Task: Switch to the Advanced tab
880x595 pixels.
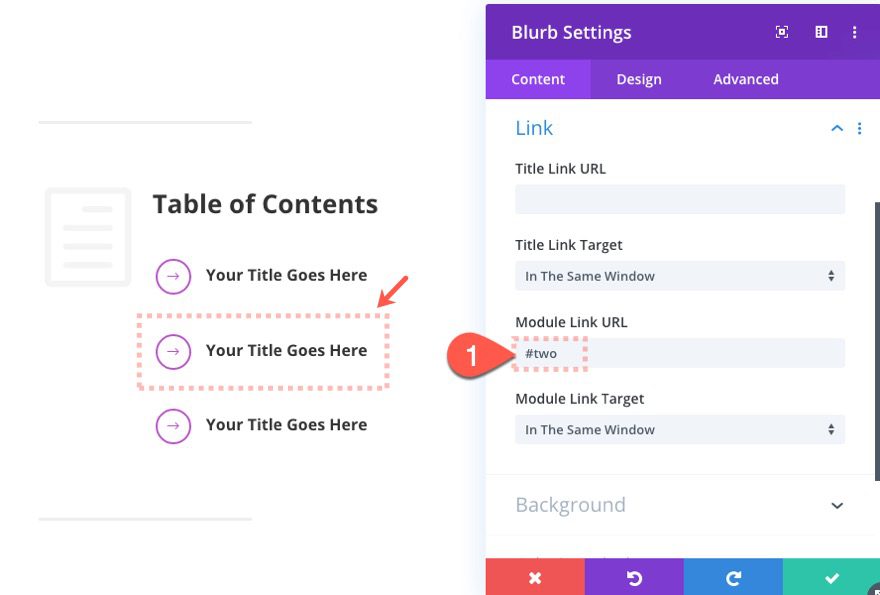Action: (745, 79)
